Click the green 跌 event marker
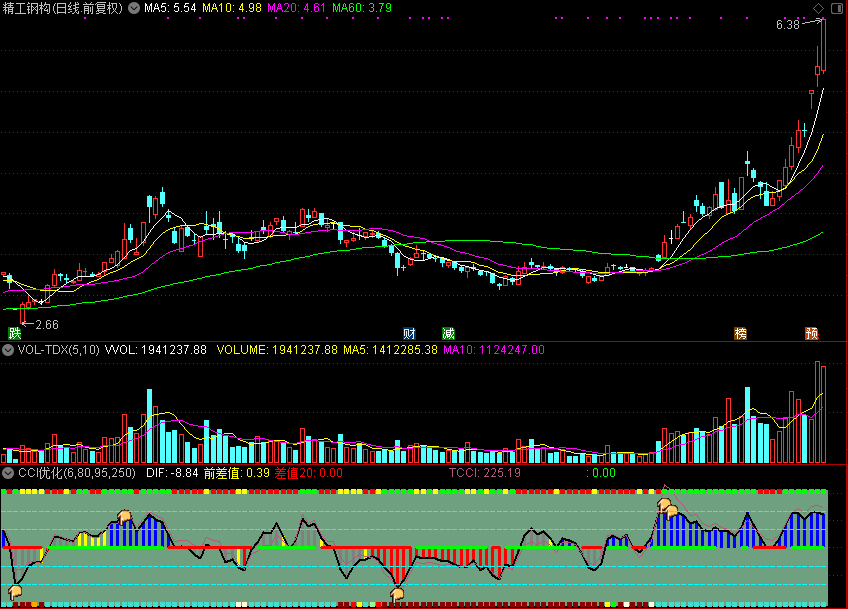 (14, 332)
